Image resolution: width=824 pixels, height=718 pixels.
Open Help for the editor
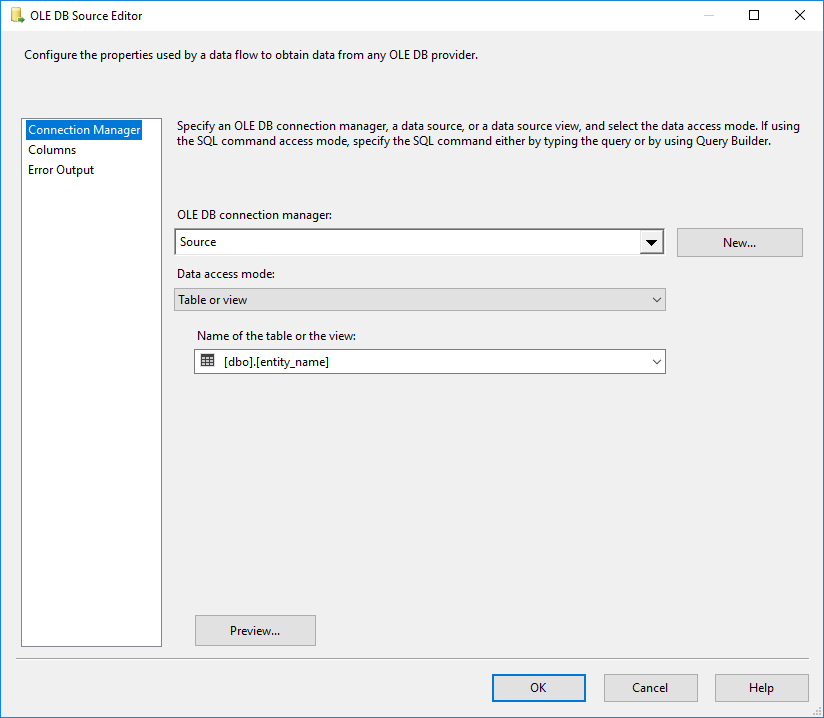point(761,688)
